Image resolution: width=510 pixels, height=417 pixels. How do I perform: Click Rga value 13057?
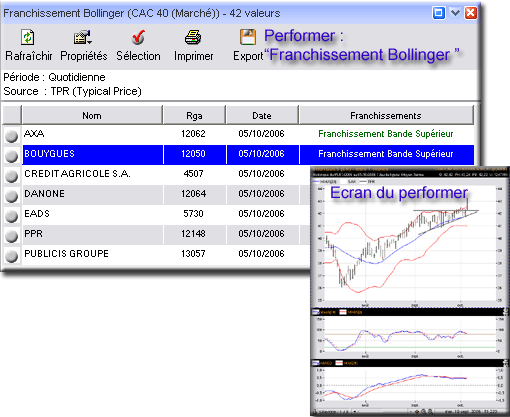[x=193, y=254]
